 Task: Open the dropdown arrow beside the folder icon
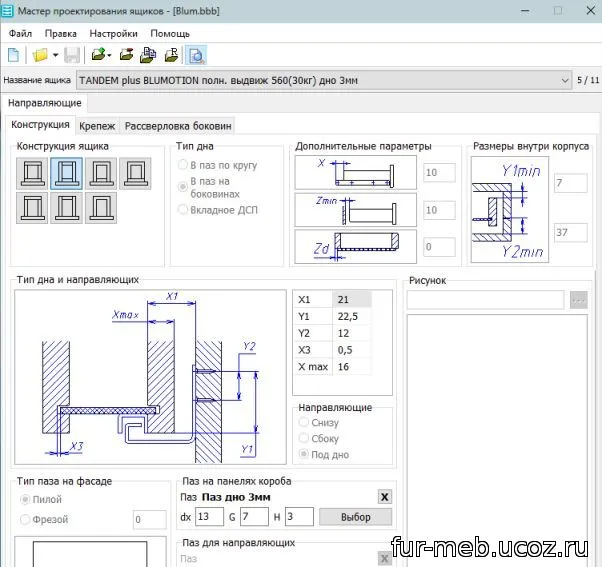click(55, 55)
